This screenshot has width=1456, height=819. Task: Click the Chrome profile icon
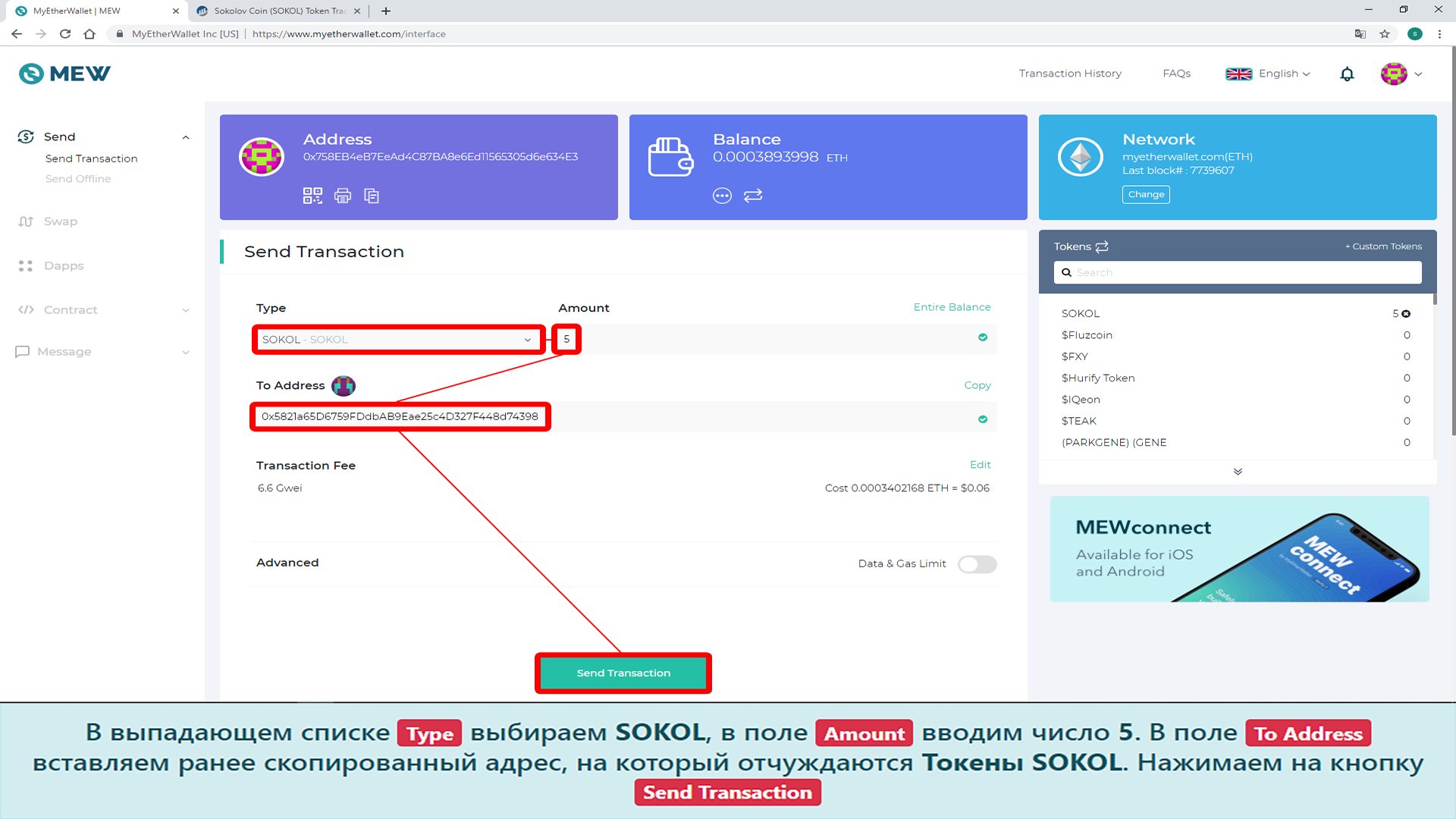pyautogui.click(x=1415, y=34)
